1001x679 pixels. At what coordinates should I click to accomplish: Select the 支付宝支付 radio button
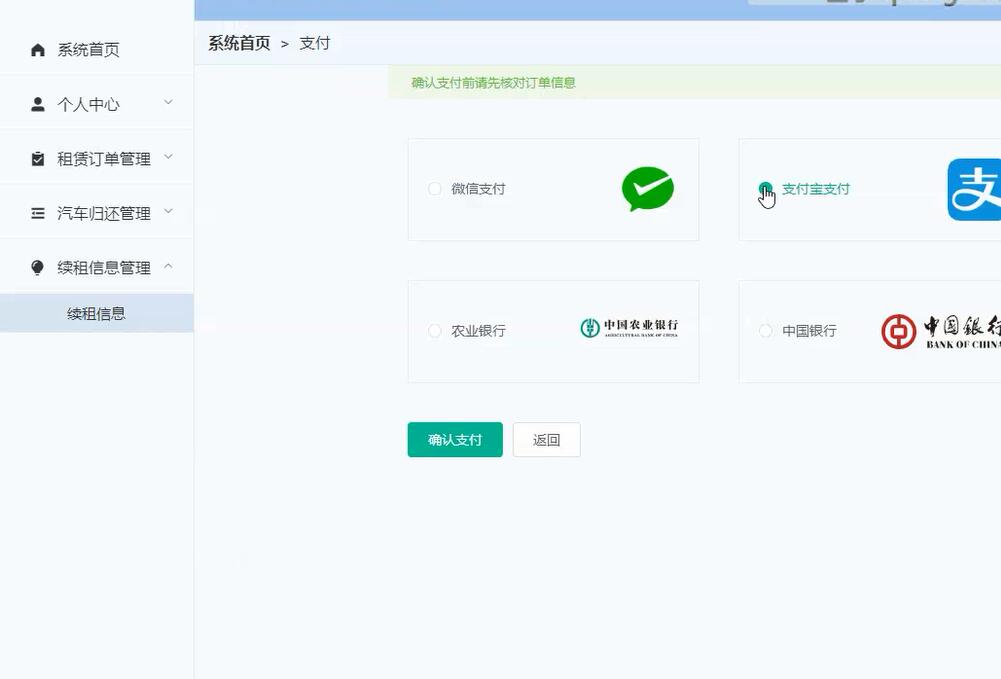pos(765,189)
